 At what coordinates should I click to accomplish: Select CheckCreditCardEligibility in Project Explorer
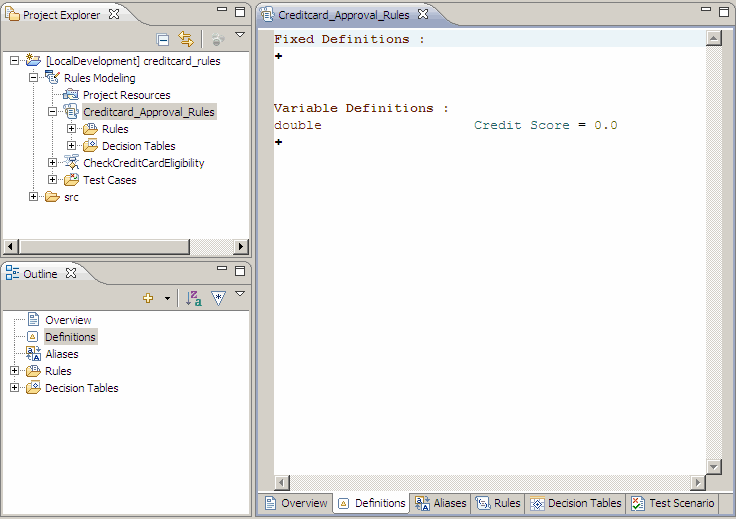pos(143,163)
